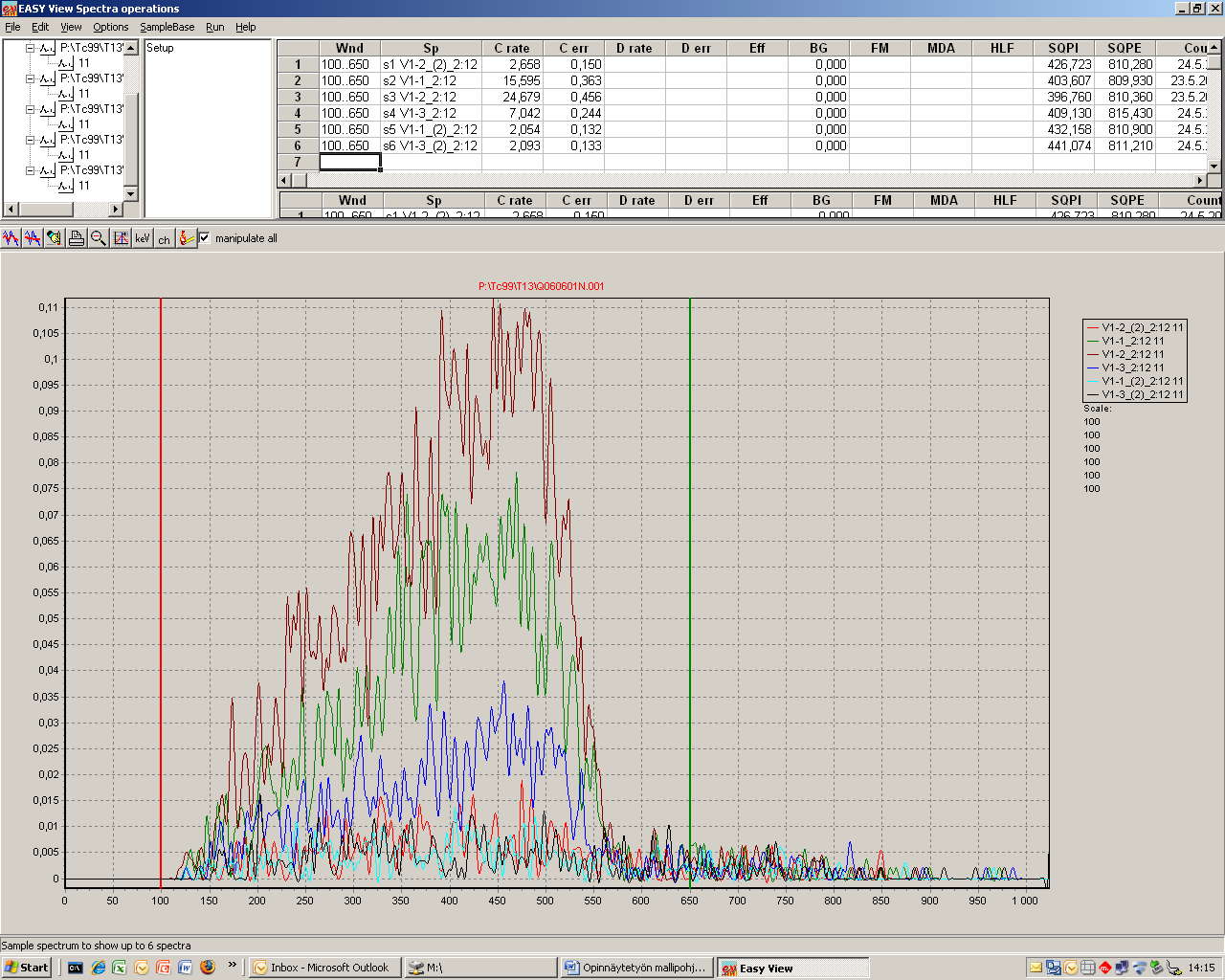The image size is (1225, 980).
Task: Open the Run menu
Action: pos(215,27)
